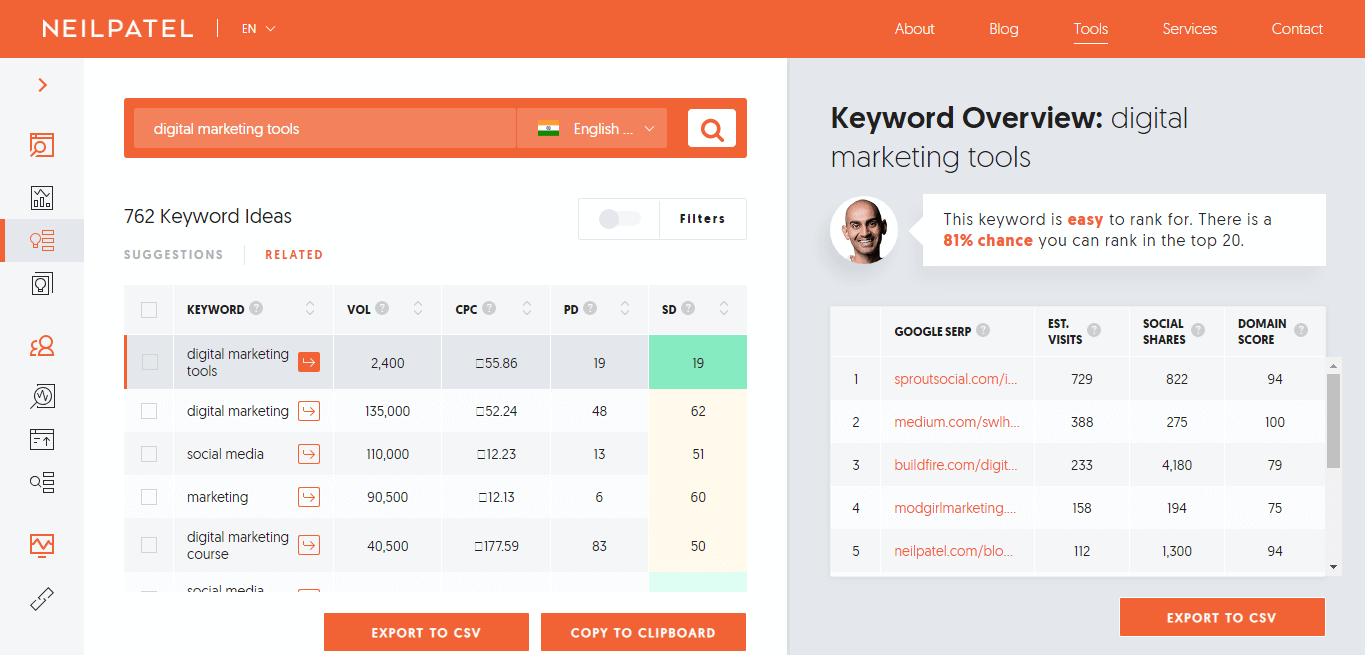1365x655 pixels.
Task: Open the people/competitors sidebar icon
Action: coord(42,347)
